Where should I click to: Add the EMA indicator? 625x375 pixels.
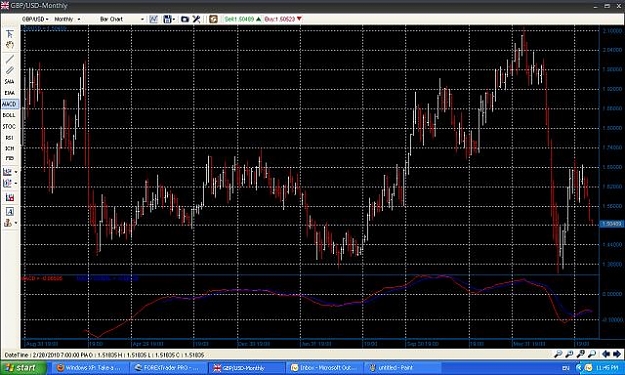[9, 93]
